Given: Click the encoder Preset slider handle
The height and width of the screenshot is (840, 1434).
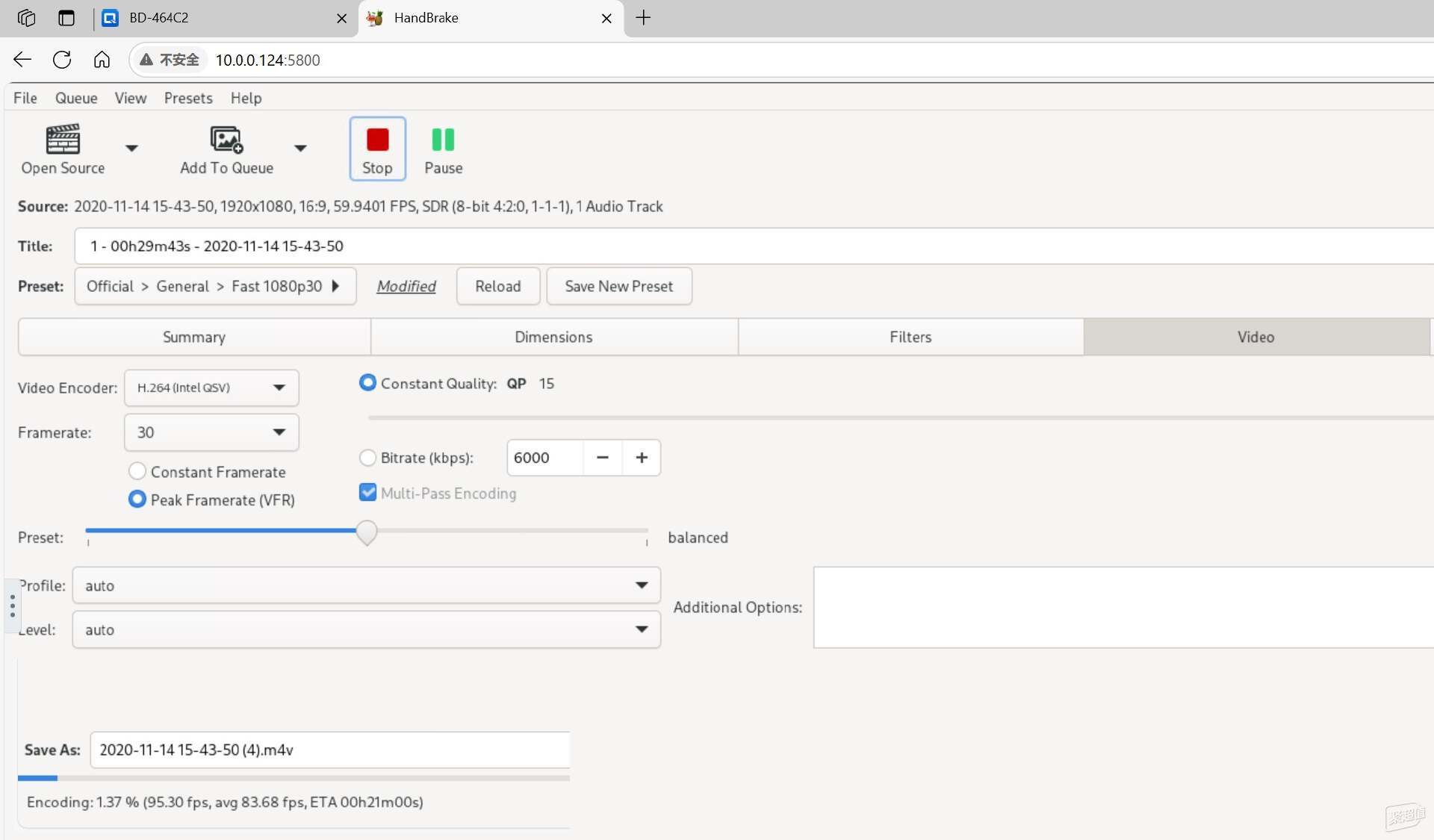Looking at the screenshot, I should (x=367, y=532).
